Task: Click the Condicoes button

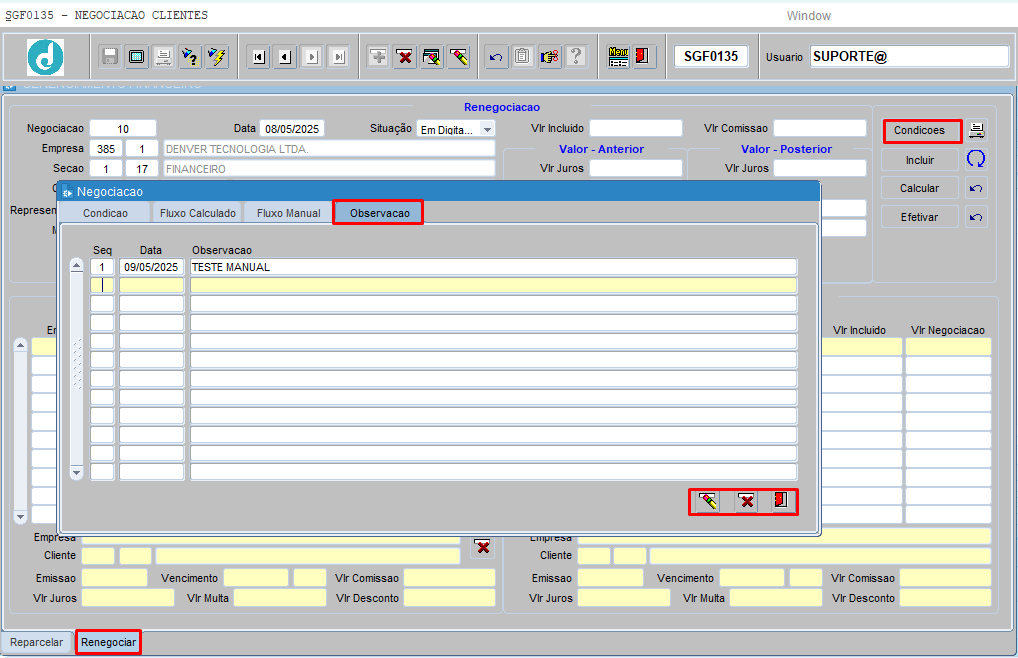Action: tap(919, 130)
